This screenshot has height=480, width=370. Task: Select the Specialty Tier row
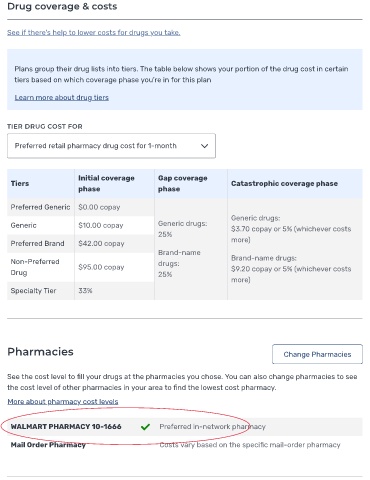pyautogui.click(x=80, y=291)
